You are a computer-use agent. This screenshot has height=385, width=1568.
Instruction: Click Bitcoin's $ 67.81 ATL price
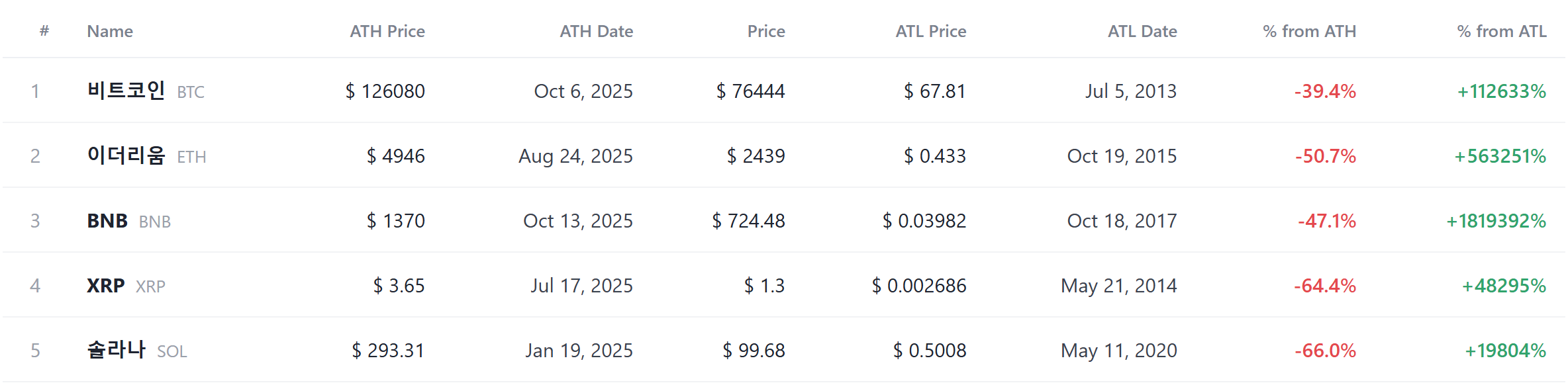[x=935, y=91]
